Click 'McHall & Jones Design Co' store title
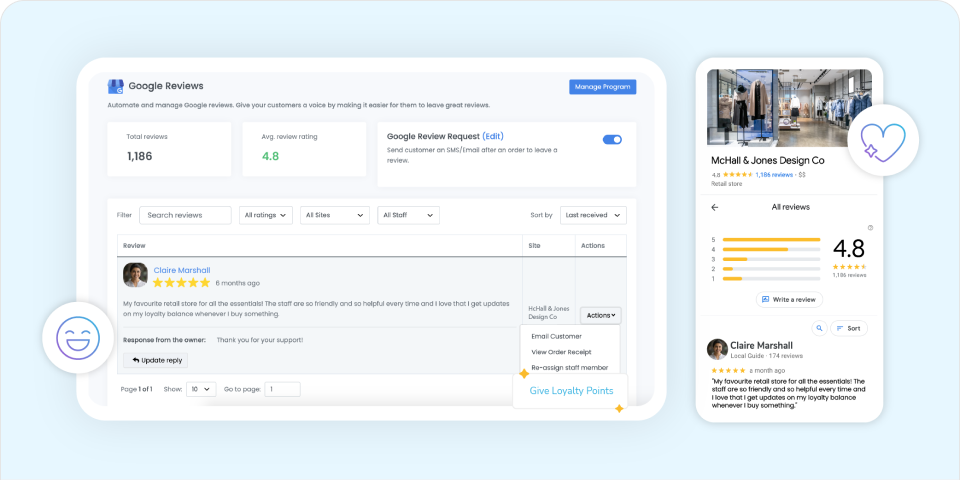 (x=768, y=160)
